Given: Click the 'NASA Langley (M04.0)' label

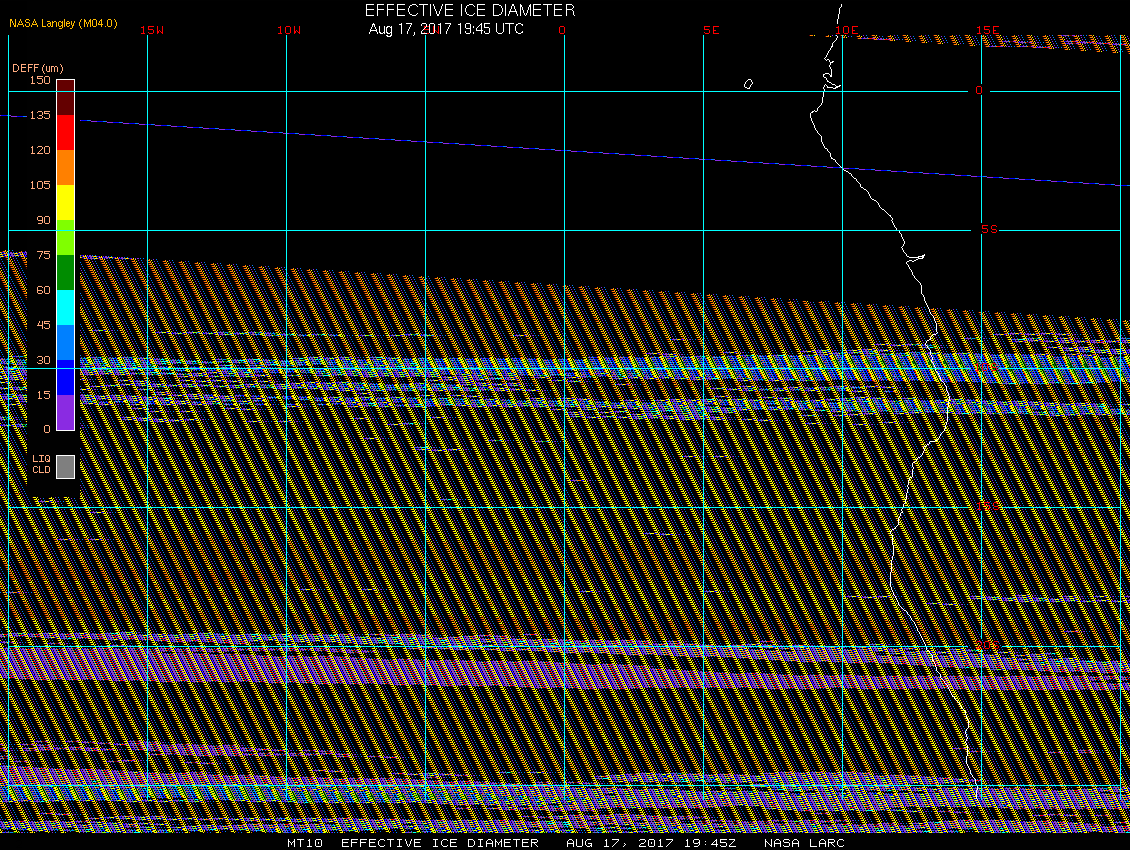Looking at the screenshot, I should [x=63, y=24].
